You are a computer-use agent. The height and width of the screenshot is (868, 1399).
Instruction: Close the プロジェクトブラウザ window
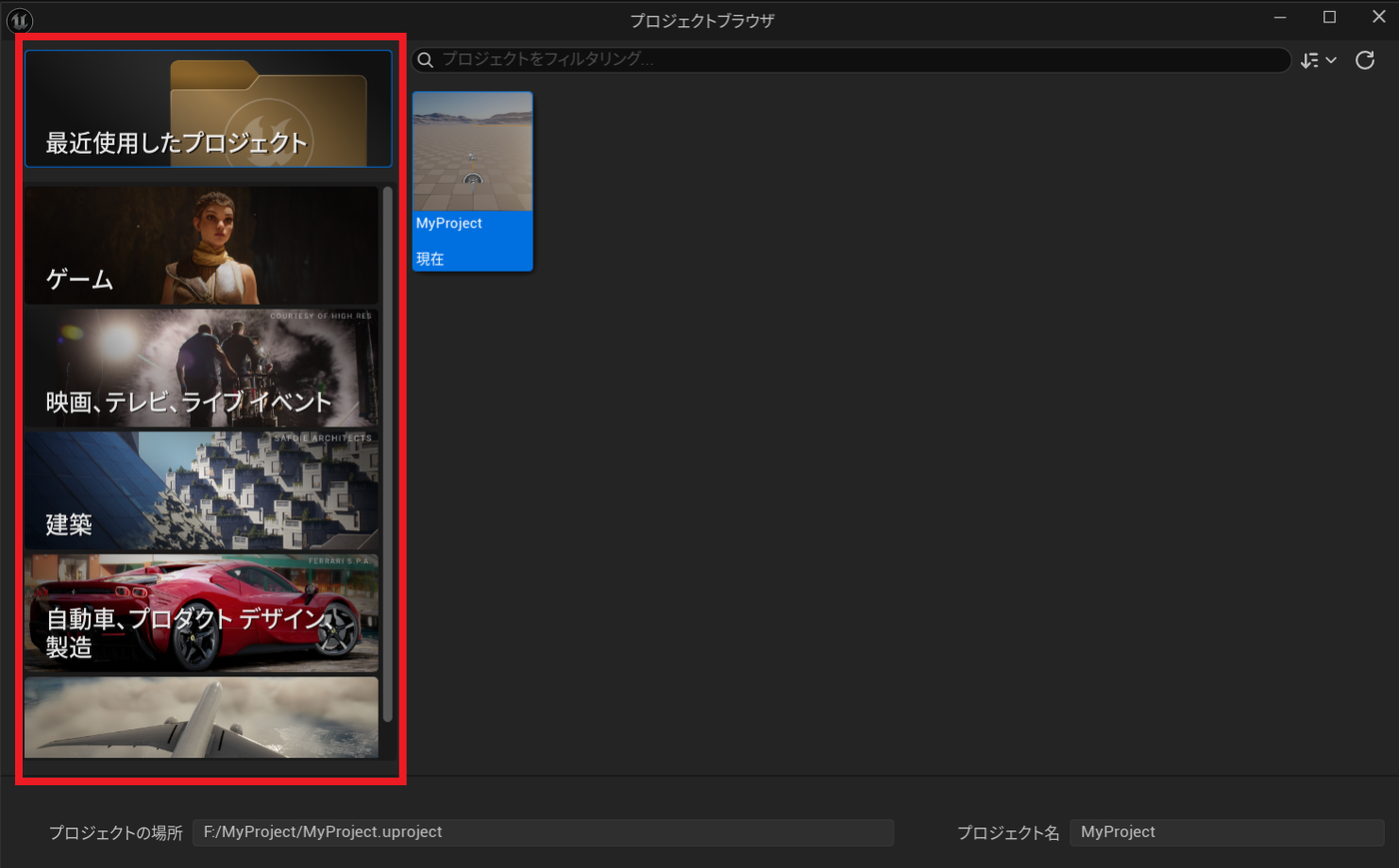[x=1379, y=18]
